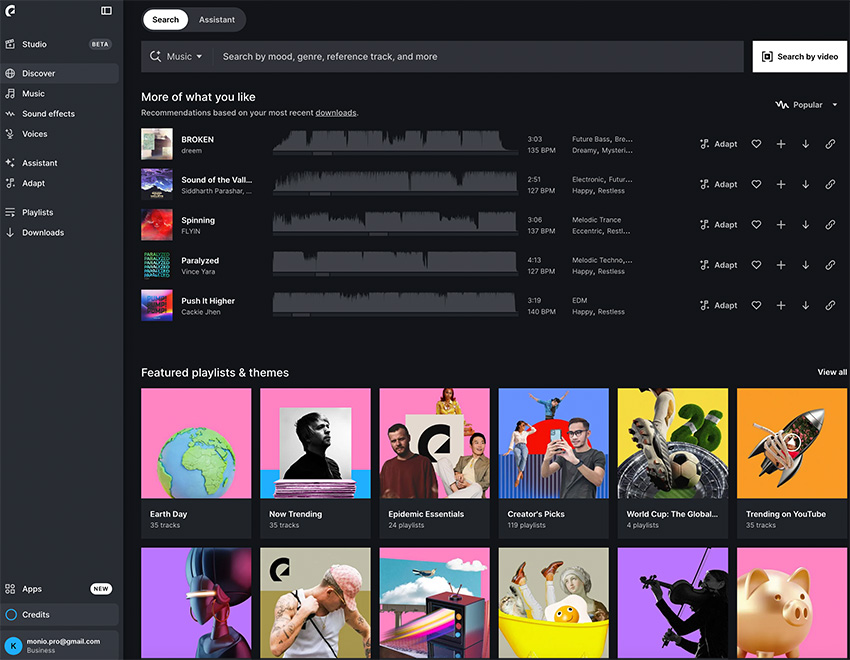Download the BROKEN track
The height and width of the screenshot is (660, 850).
806,144
